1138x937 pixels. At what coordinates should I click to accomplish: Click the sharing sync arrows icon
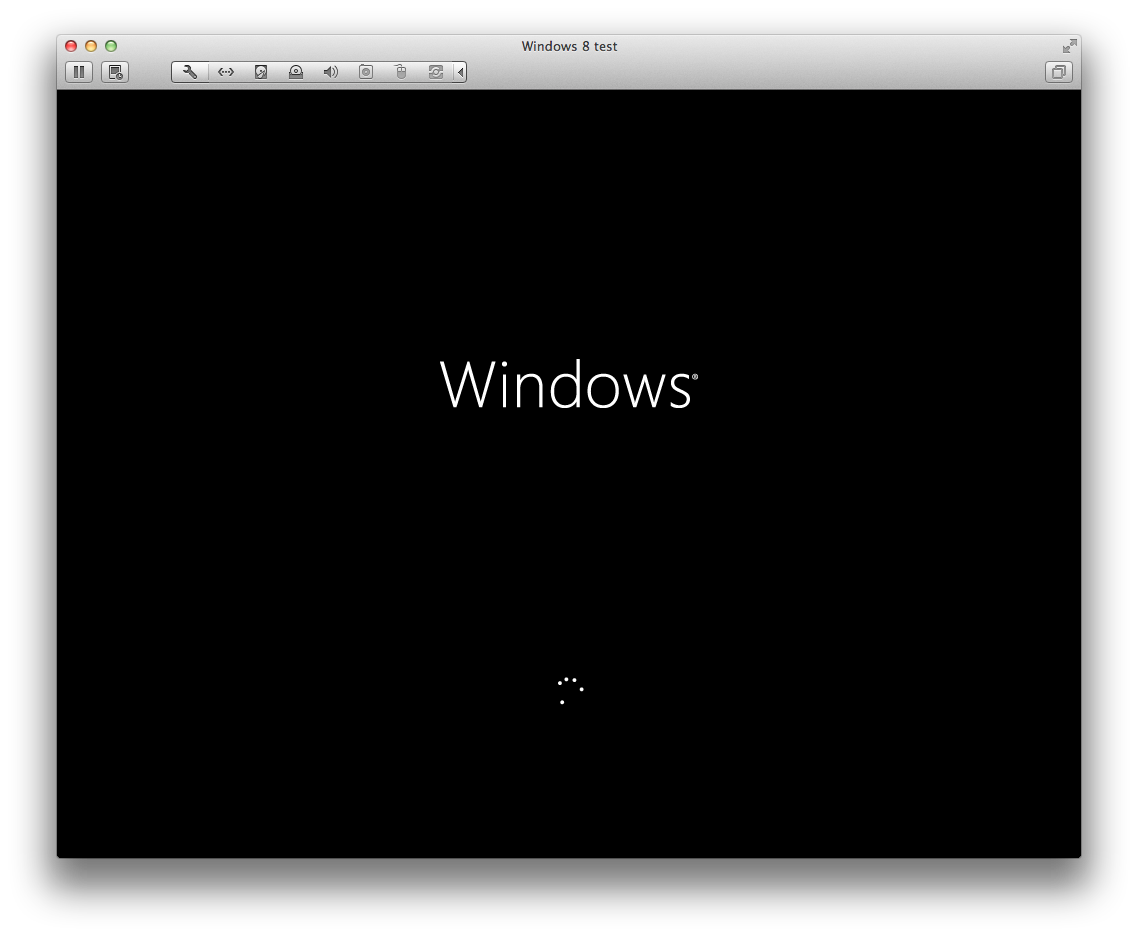(x=436, y=72)
